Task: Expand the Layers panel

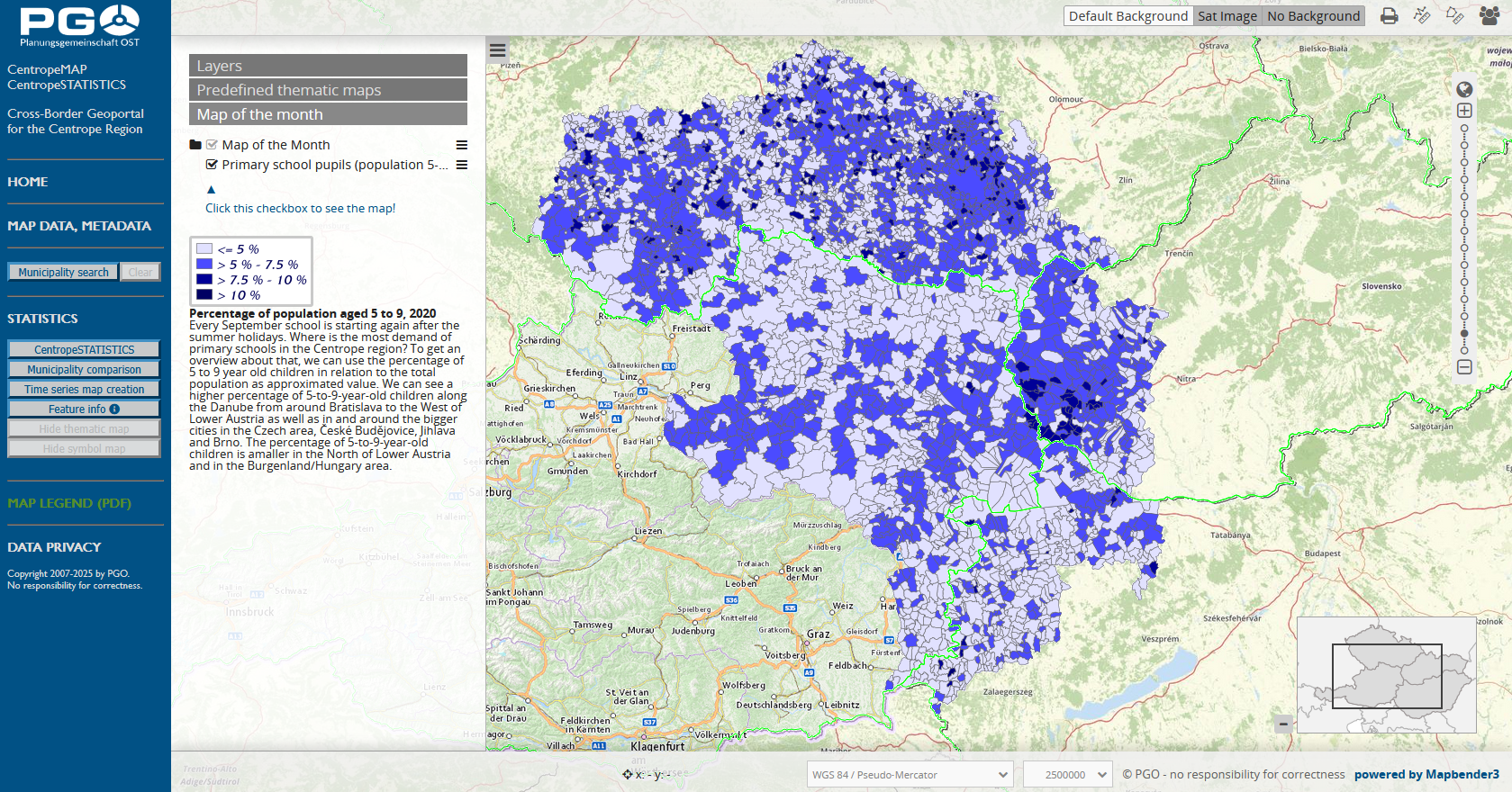Action: 328,66
